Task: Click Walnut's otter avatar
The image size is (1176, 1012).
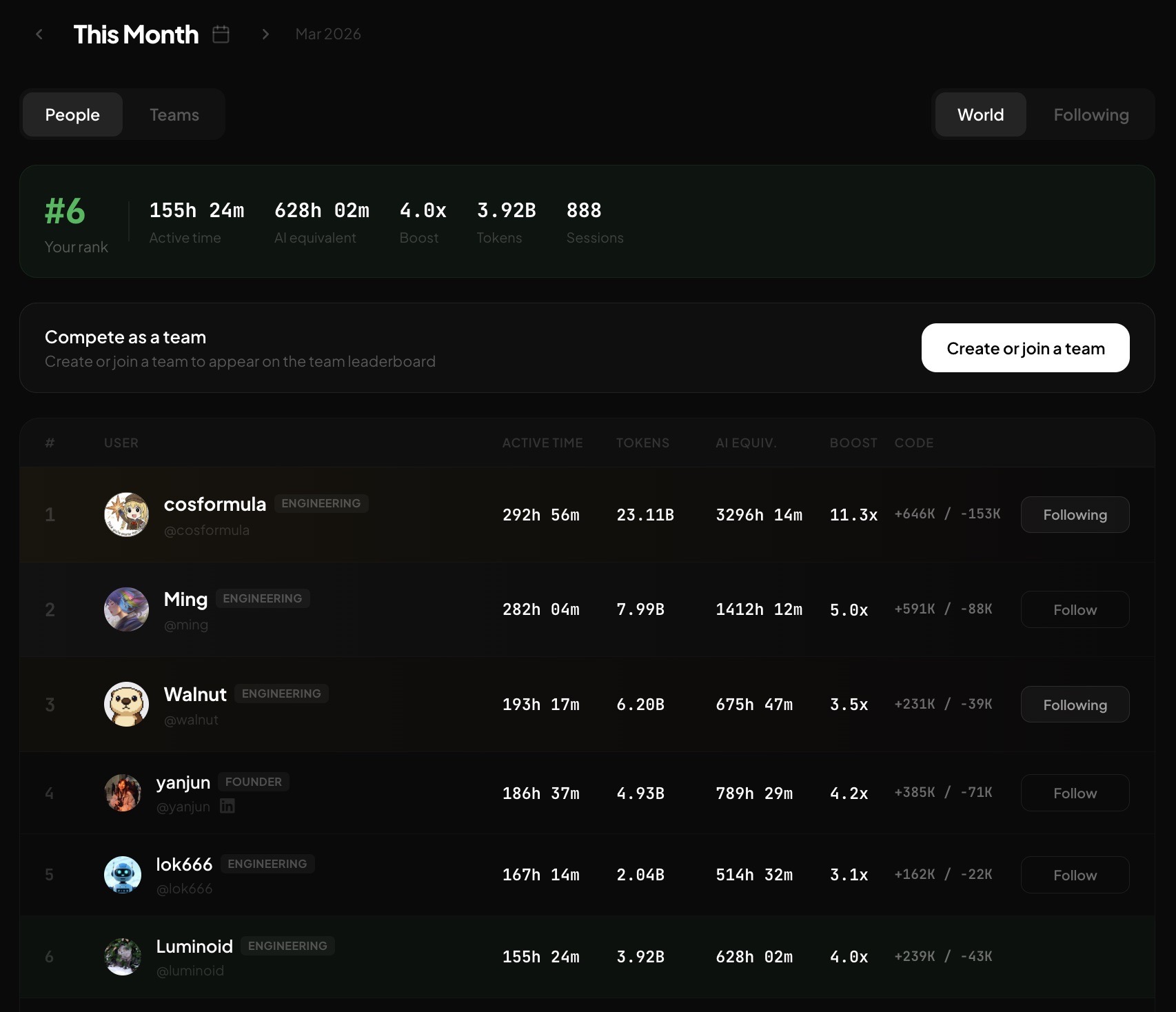Action: click(126, 704)
